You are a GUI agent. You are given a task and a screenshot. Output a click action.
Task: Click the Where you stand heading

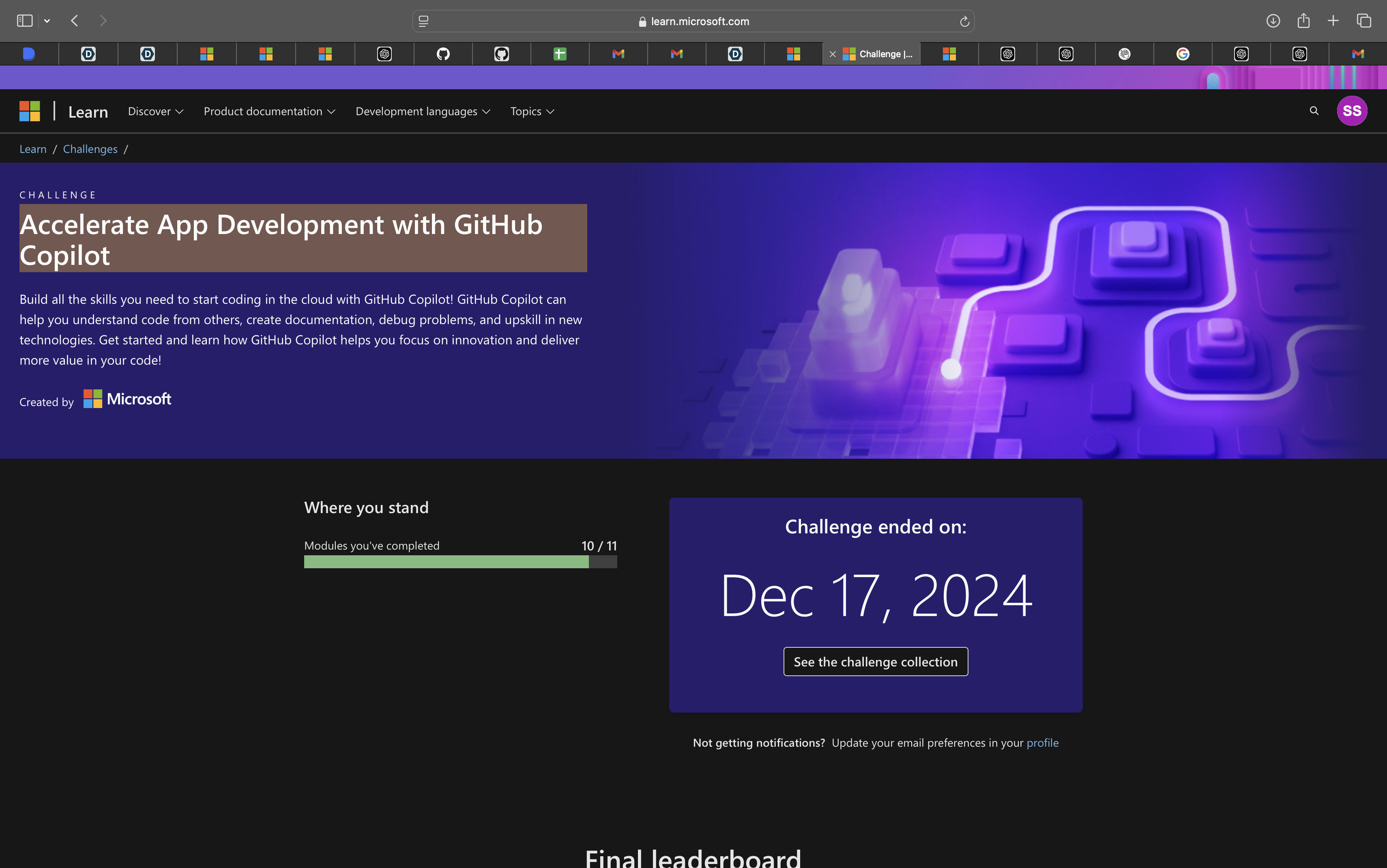366,507
